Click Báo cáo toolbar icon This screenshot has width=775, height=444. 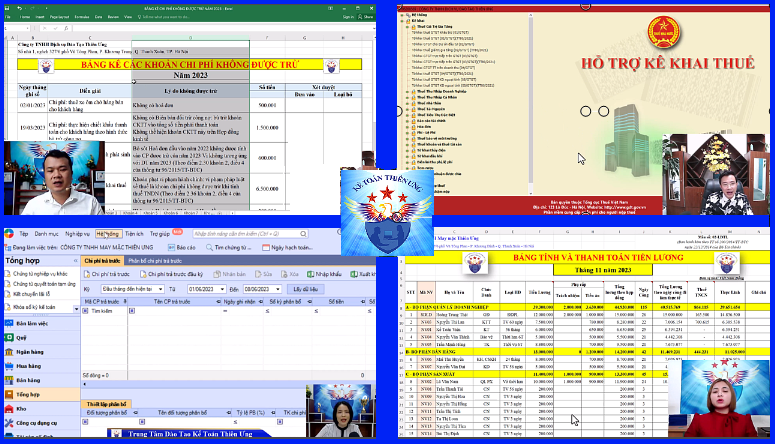tap(171, 247)
